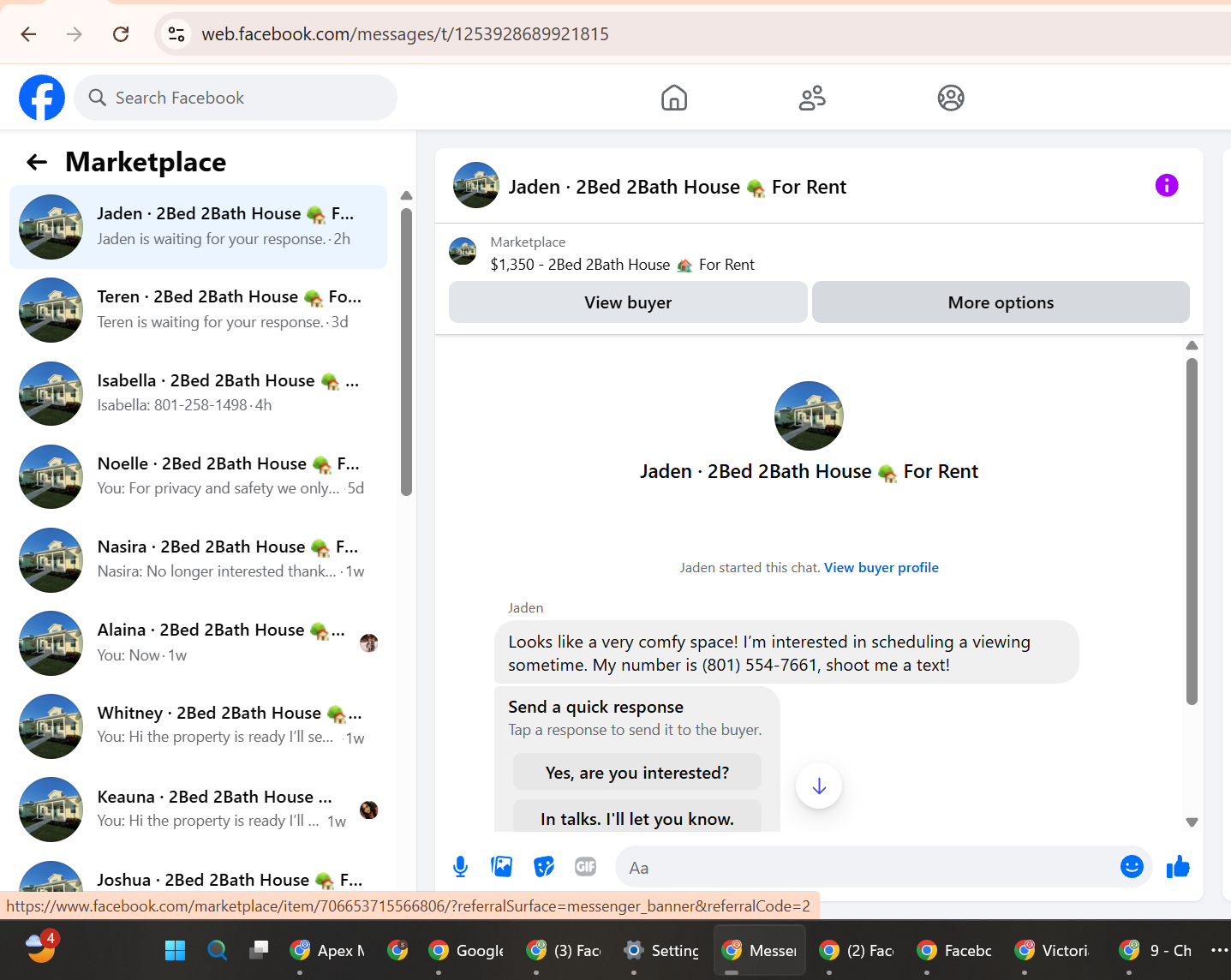Image resolution: width=1231 pixels, height=980 pixels.
Task: Open Task View on taskbar
Action: [259, 950]
